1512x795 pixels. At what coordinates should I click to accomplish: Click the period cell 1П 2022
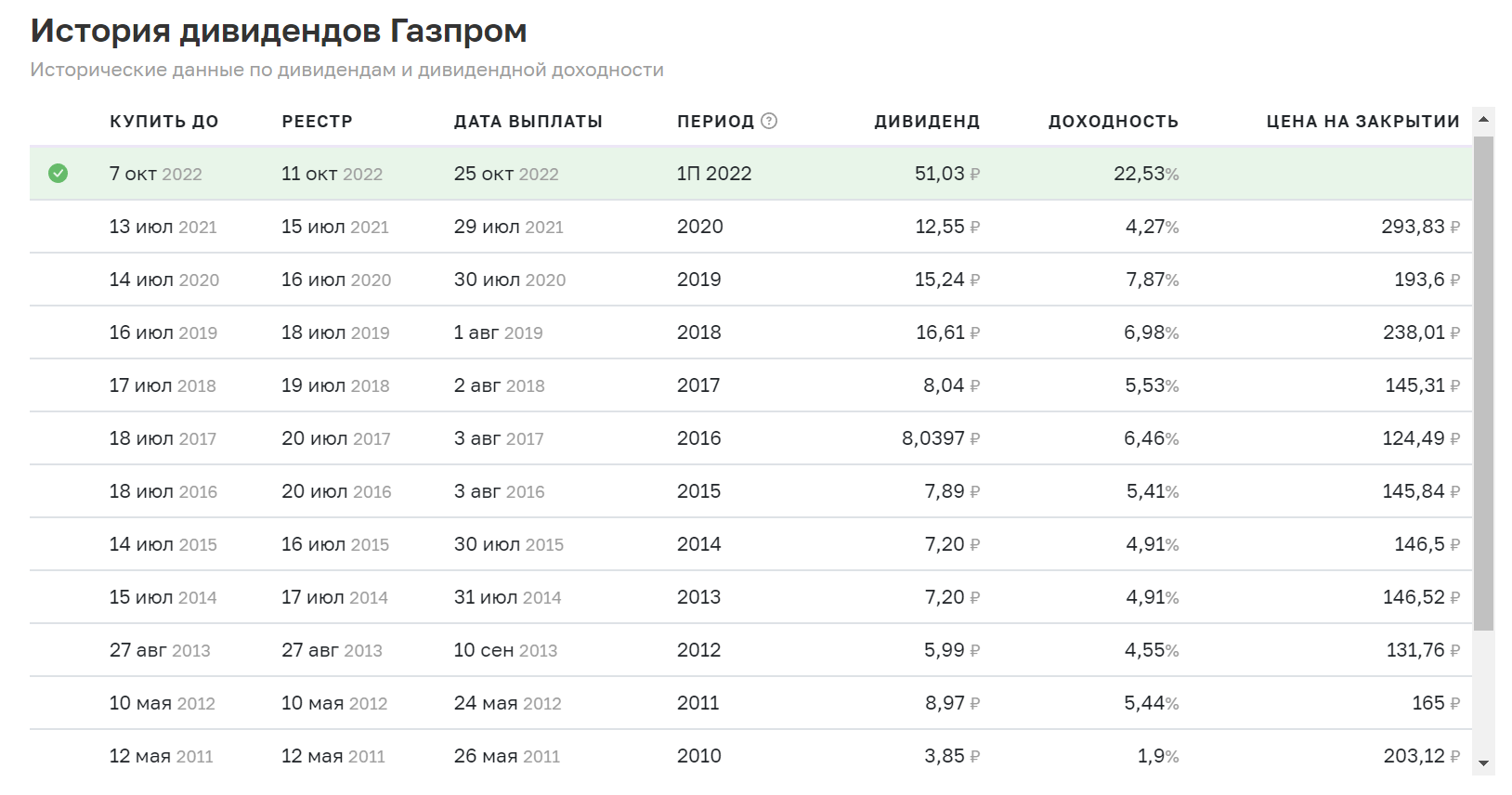pos(714,174)
